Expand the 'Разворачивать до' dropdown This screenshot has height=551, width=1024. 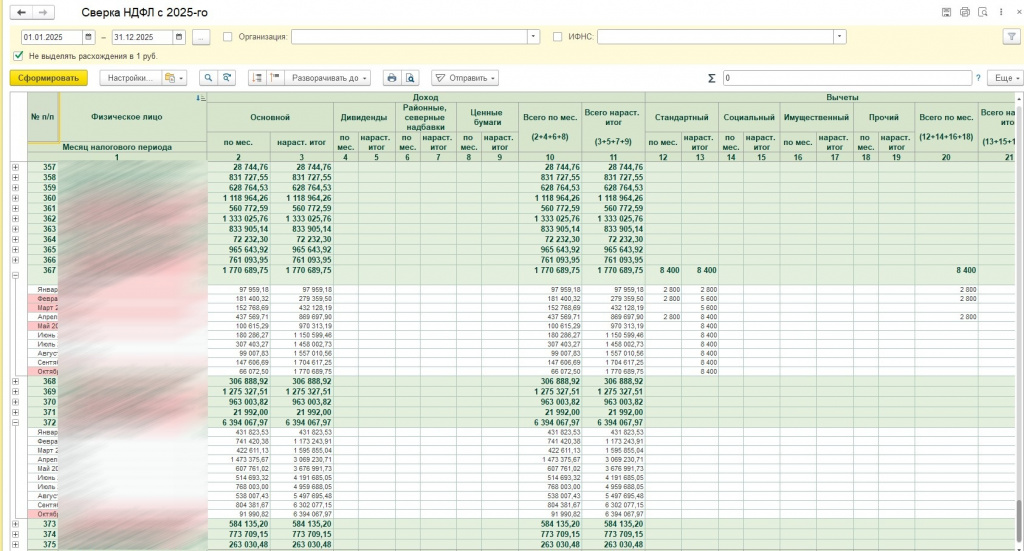pyautogui.click(x=330, y=78)
